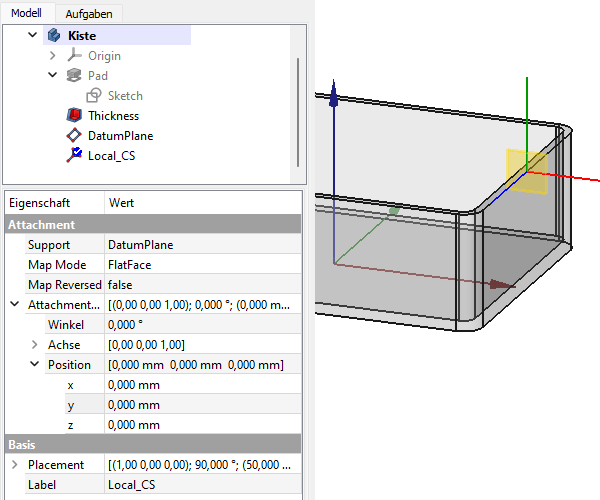Expand the Achse property row
The height and width of the screenshot is (500, 600).
coord(35,345)
